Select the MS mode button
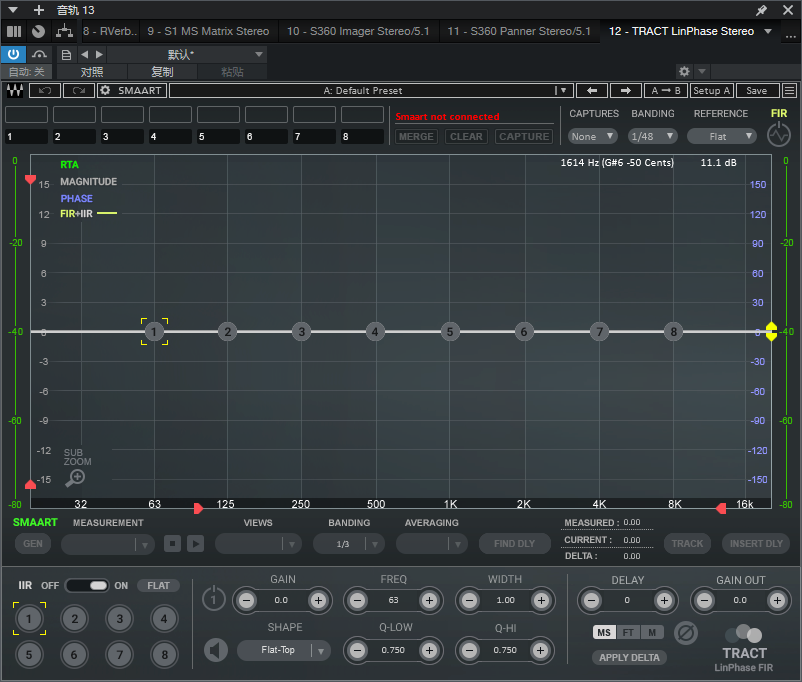 click(604, 632)
